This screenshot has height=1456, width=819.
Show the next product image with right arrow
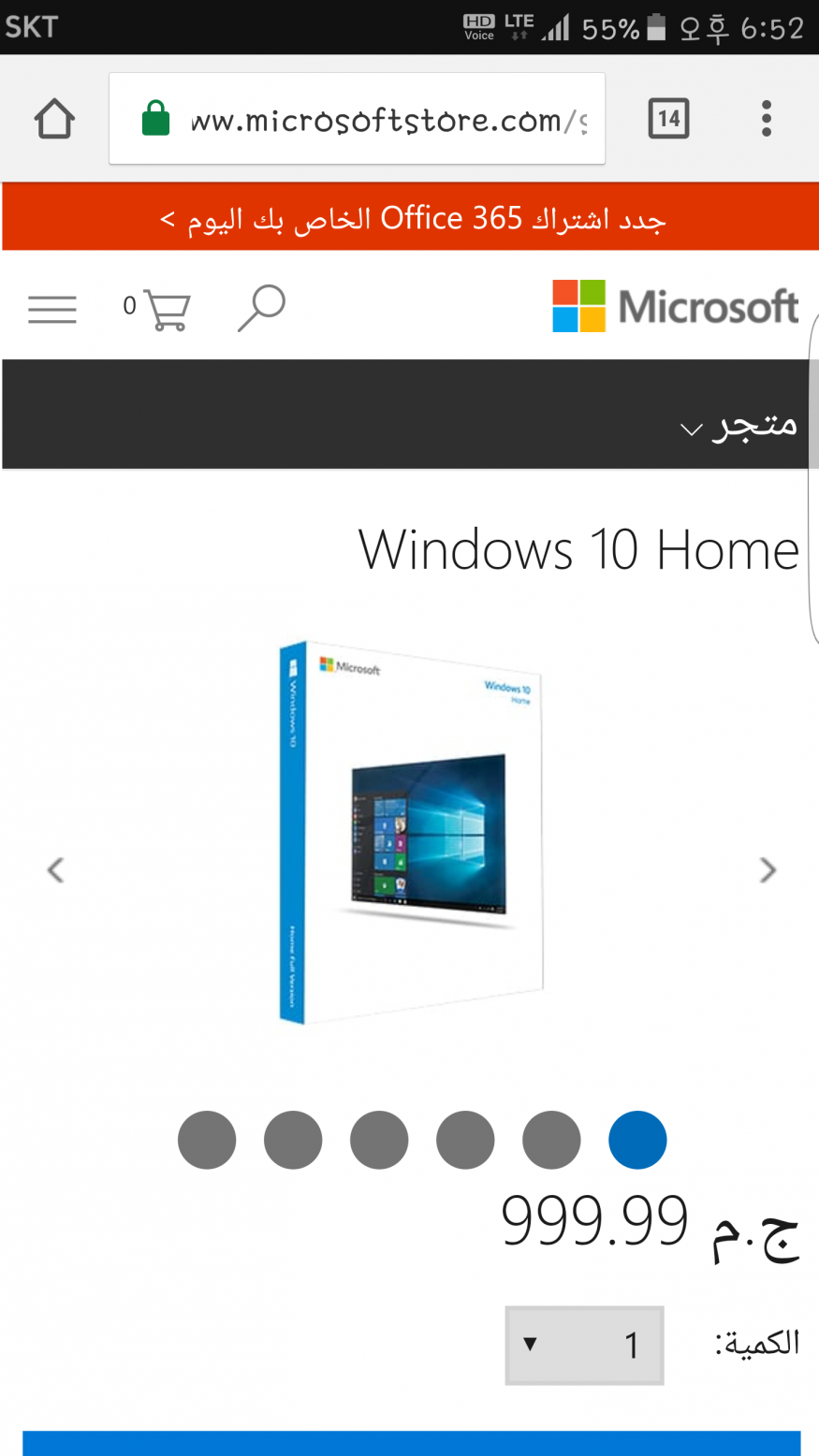tap(768, 870)
